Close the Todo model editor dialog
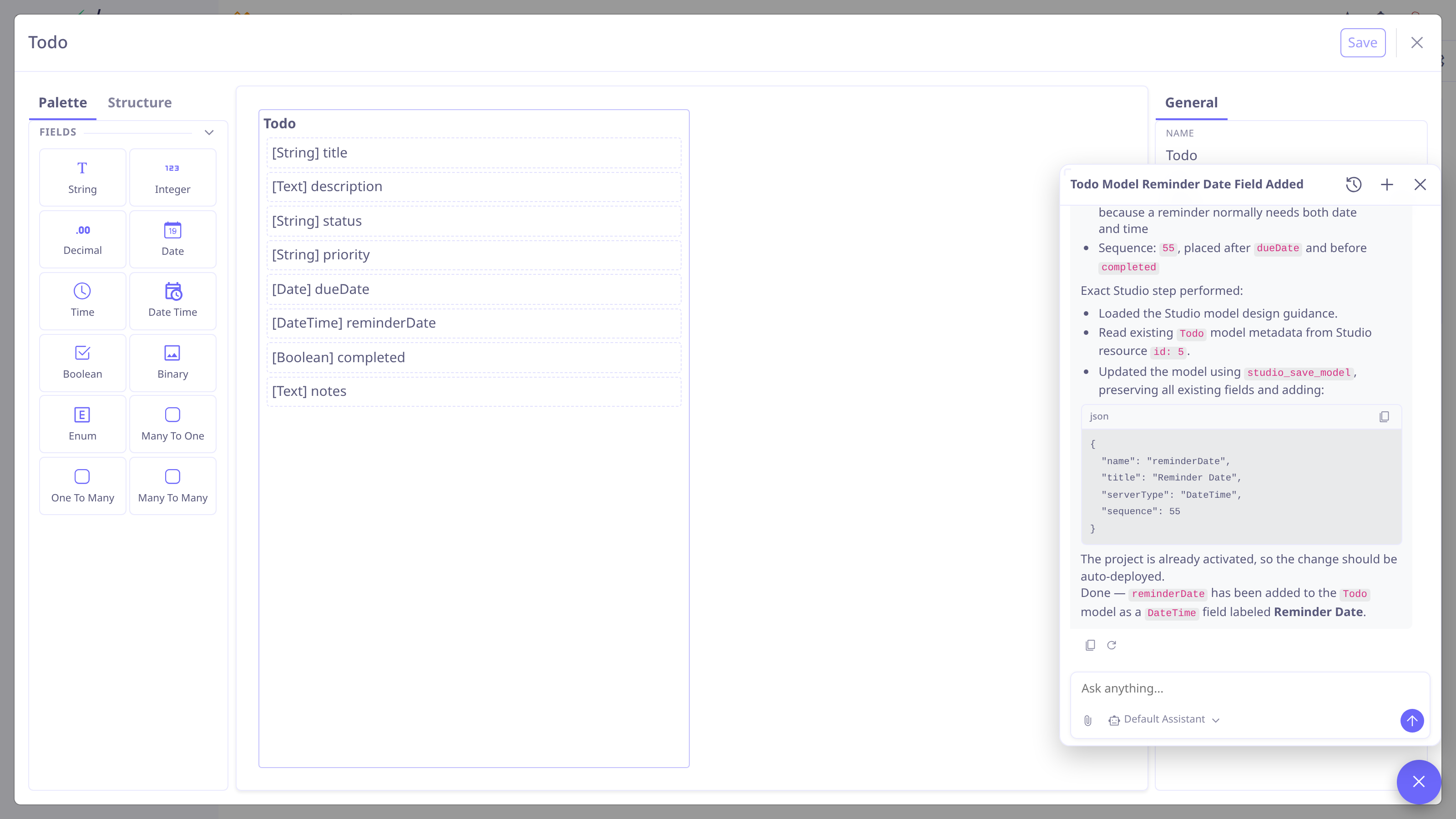Screen dimensions: 1456x819 tap(1417, 42)
